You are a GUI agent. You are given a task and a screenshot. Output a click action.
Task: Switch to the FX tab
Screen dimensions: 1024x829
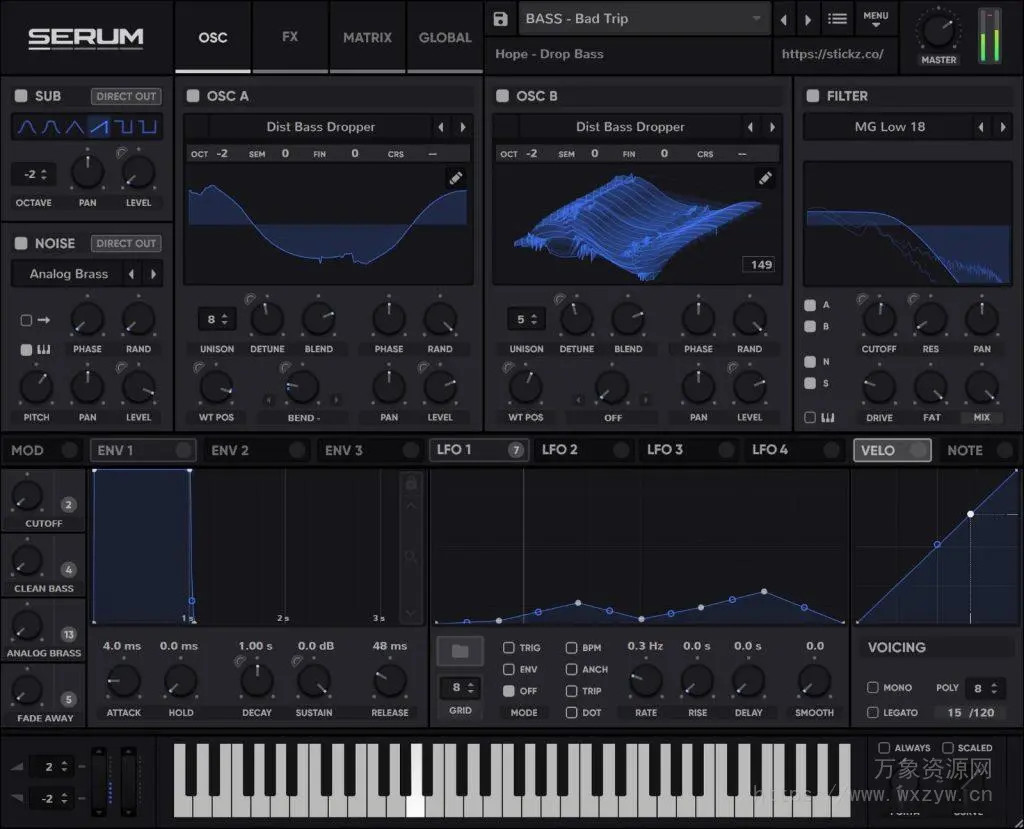coord(289,37)
